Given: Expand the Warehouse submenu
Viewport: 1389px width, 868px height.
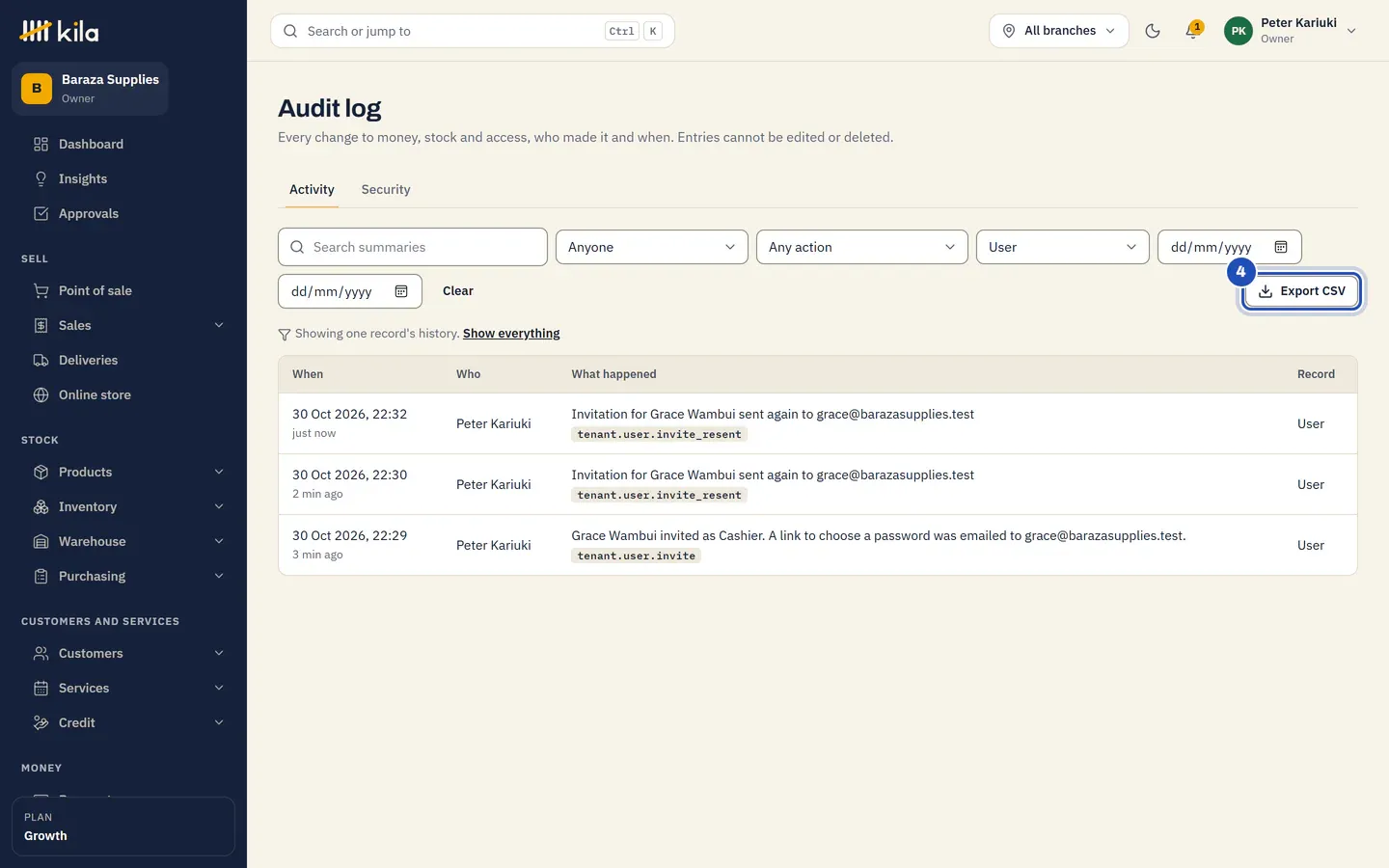Looking at the screenshot, I should 219,541.
